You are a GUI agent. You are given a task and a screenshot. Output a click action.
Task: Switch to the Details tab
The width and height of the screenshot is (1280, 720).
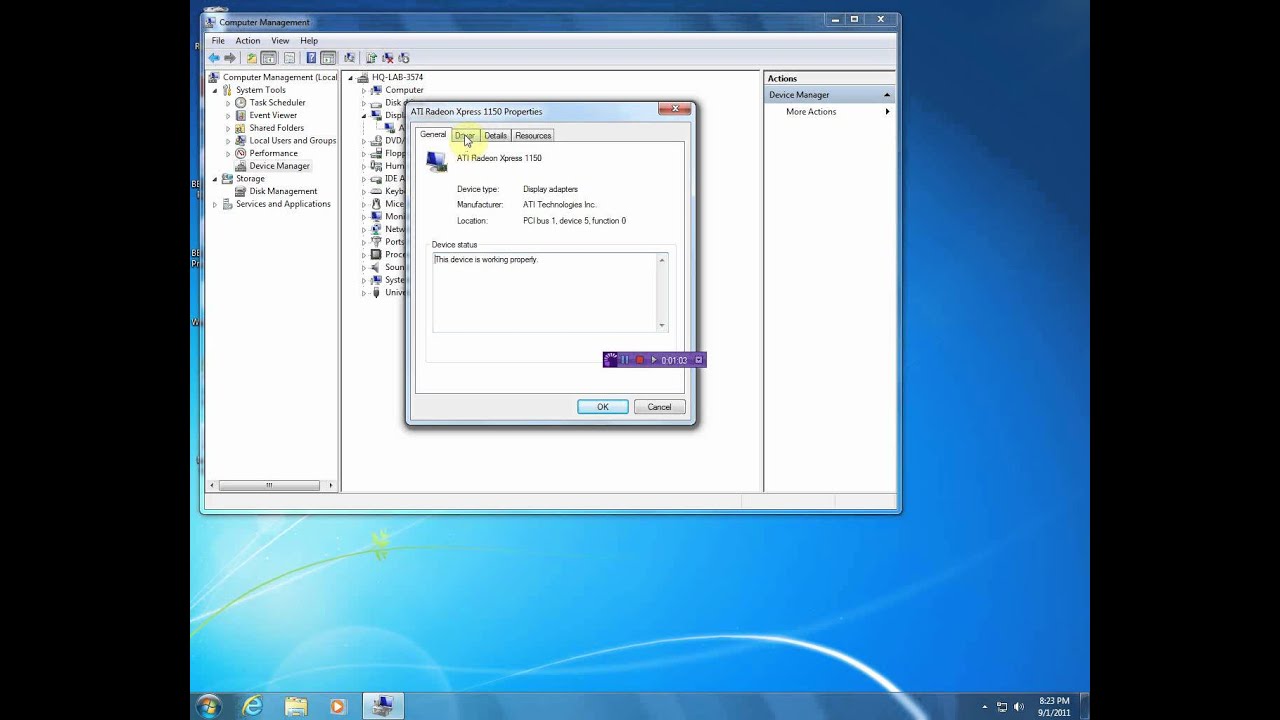coord(495,135)
